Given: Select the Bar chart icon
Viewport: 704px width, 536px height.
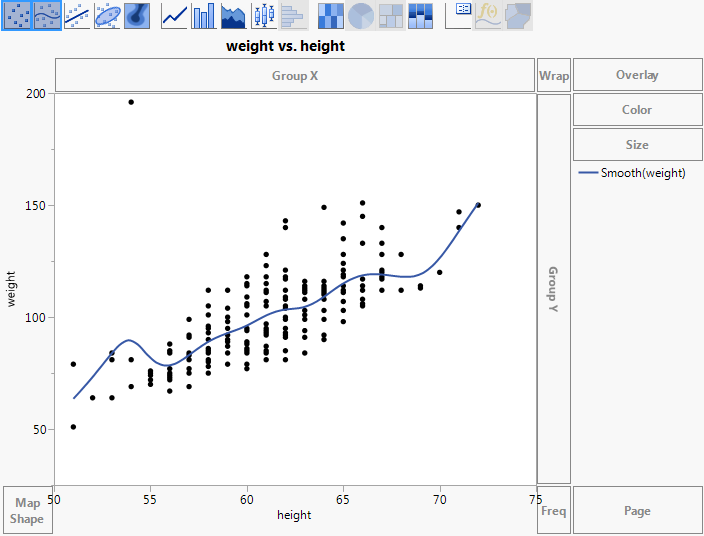Looking at the screenshot, I should (204, 16).
